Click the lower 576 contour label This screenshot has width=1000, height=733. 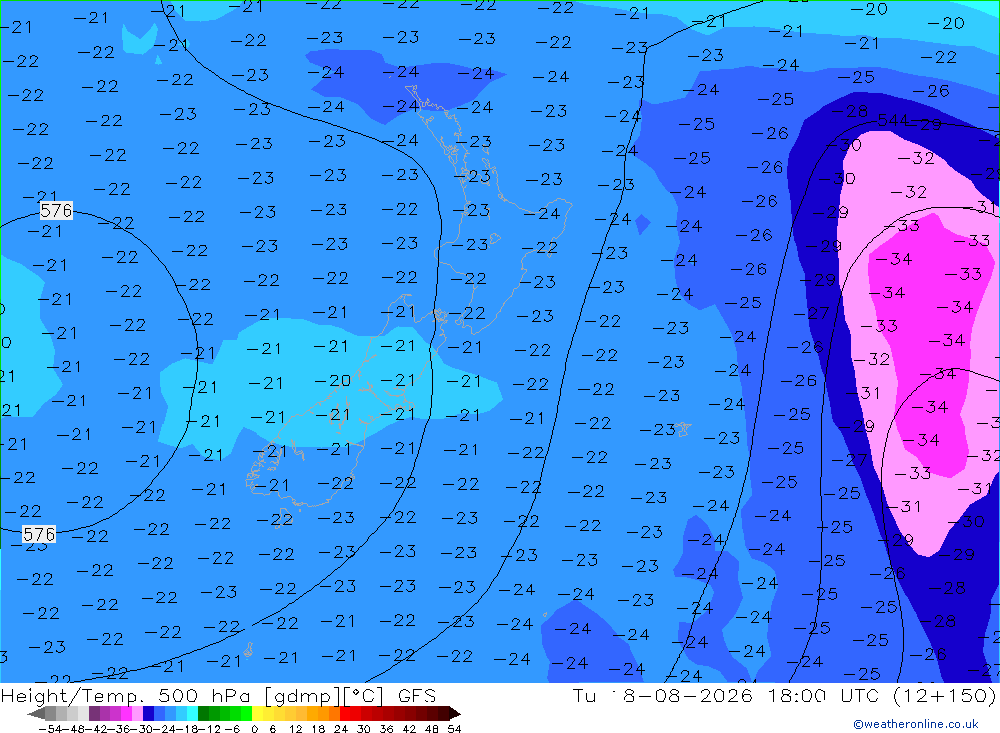(39, 534)
